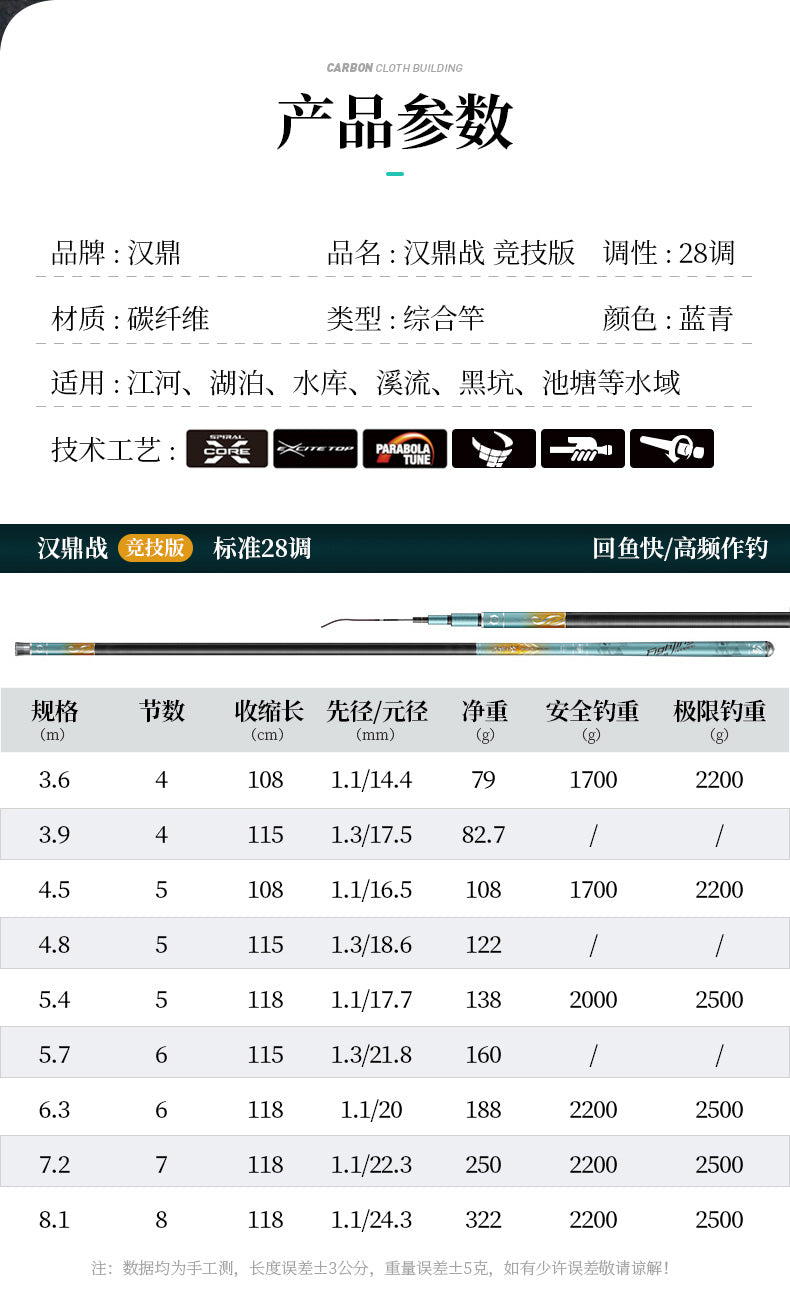Click the fifth technology icon with rod grip

[x=582, y=449]
